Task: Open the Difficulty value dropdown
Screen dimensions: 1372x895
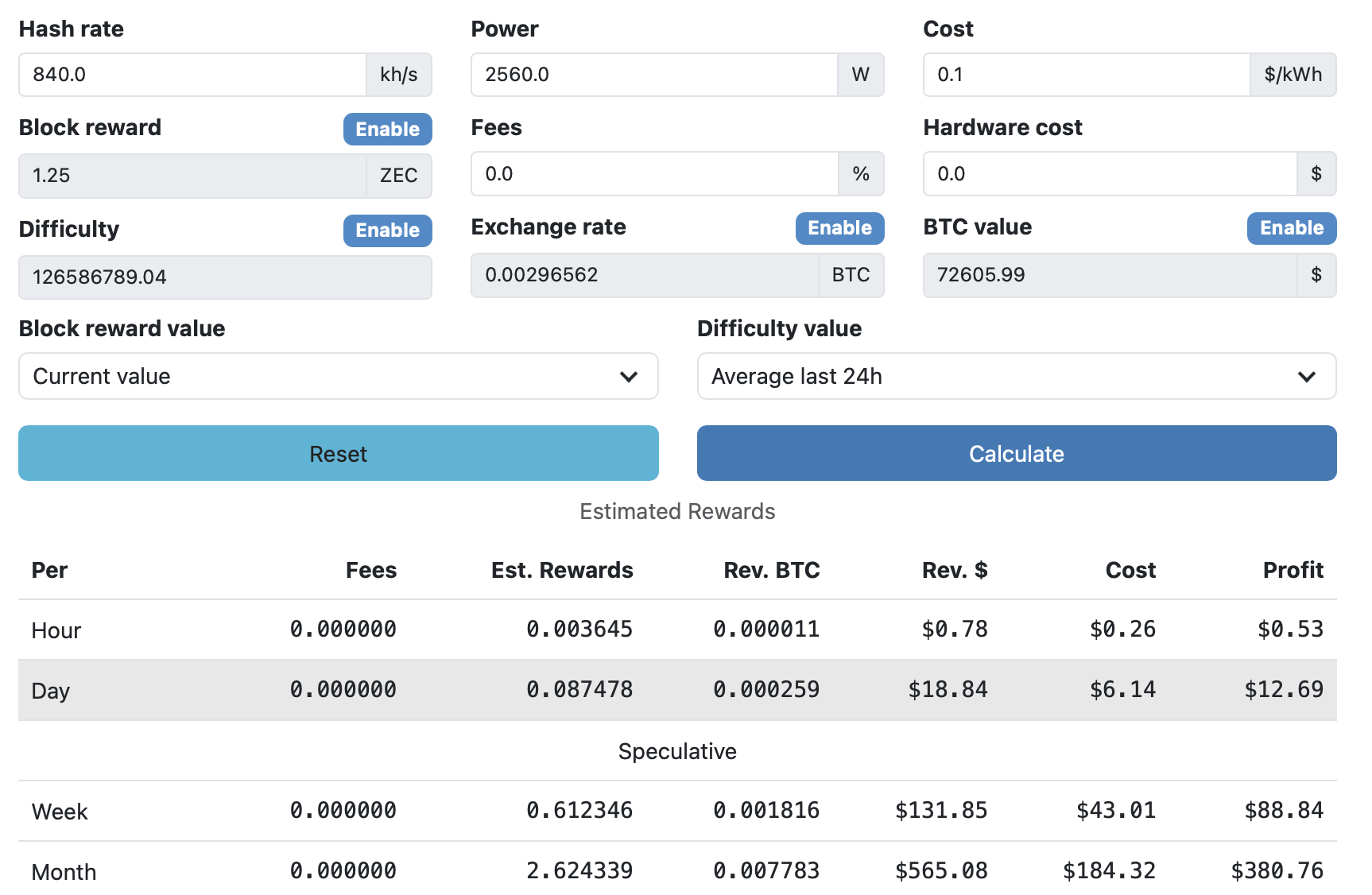Action: click(1016, 376)
